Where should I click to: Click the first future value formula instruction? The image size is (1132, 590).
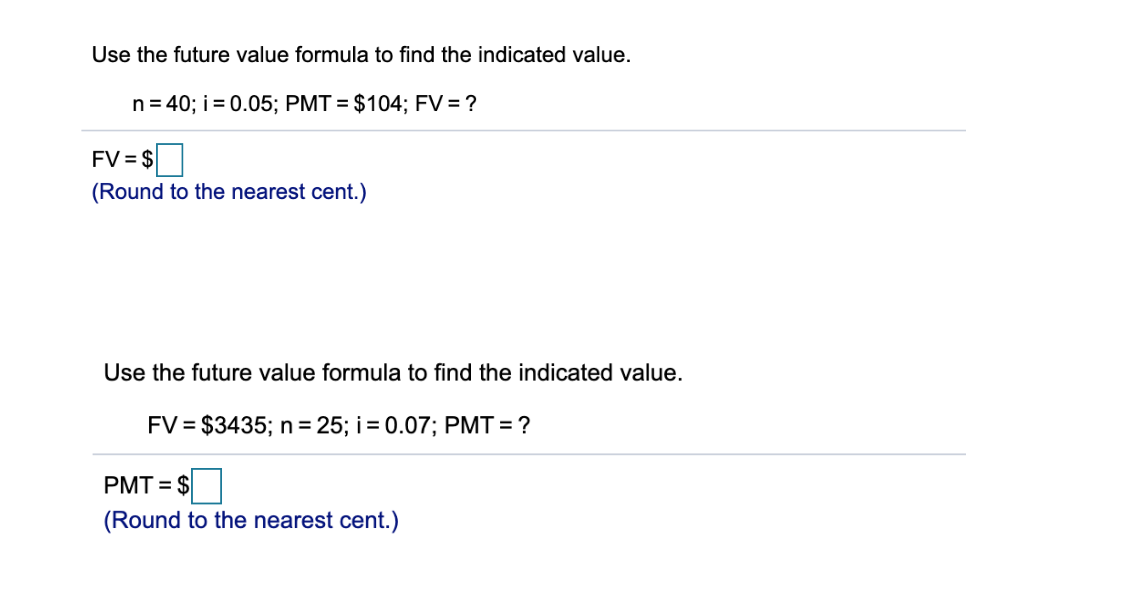point(360,55)
